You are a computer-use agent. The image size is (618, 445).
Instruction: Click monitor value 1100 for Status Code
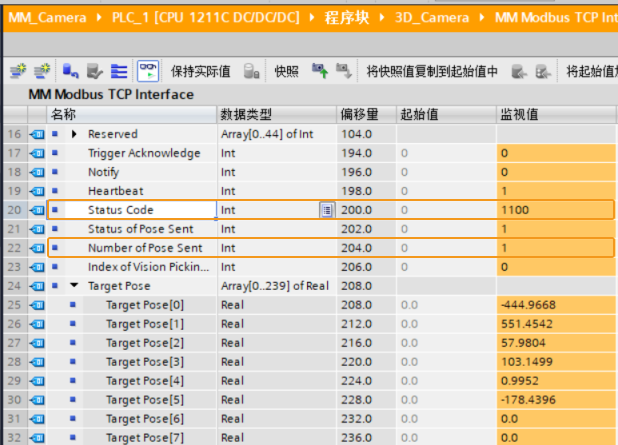click(x=515, y=210)
